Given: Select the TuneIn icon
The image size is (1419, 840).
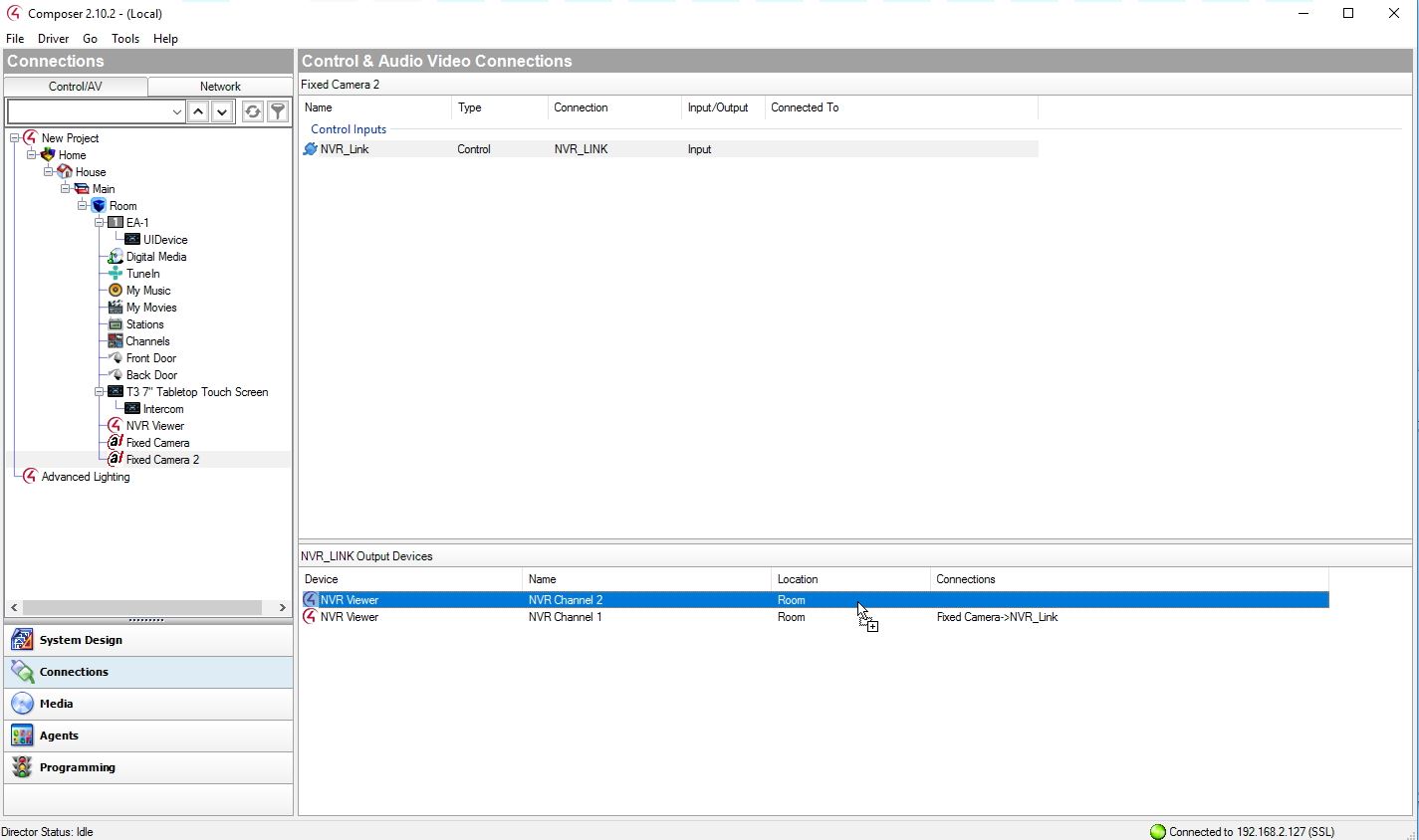Looking at the screenshot, I should [115, 274].
